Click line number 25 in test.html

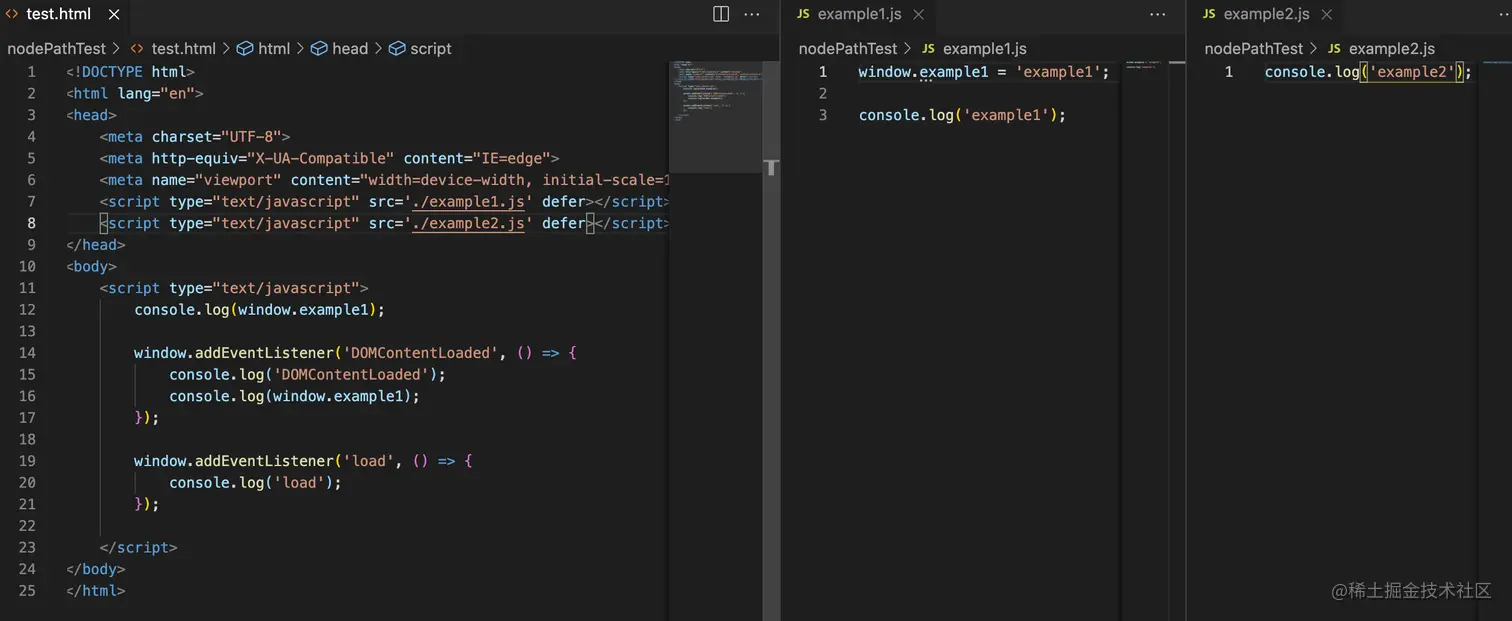coord(27,591)
